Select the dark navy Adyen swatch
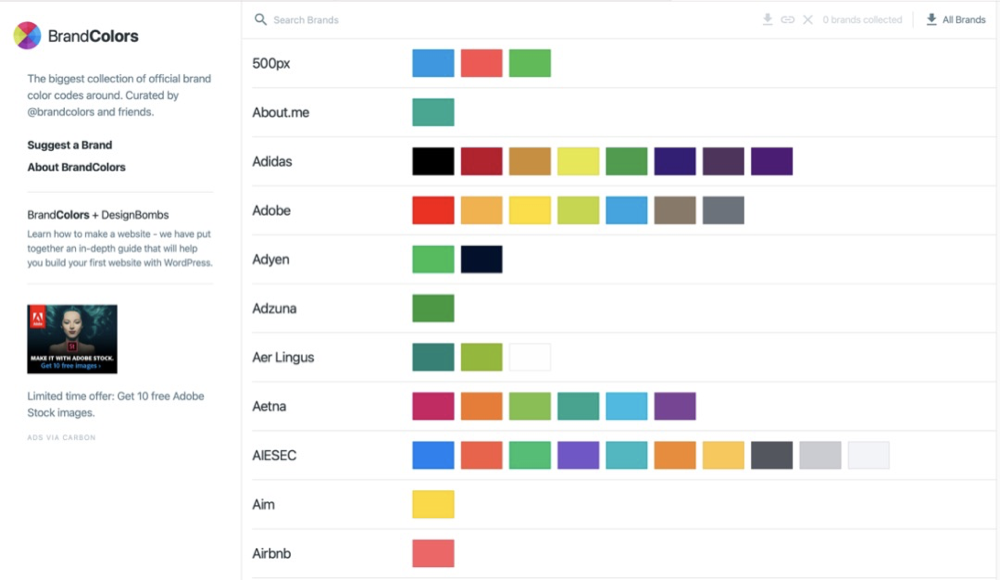Screen dimensions: 1000x580 click(481, 259)
